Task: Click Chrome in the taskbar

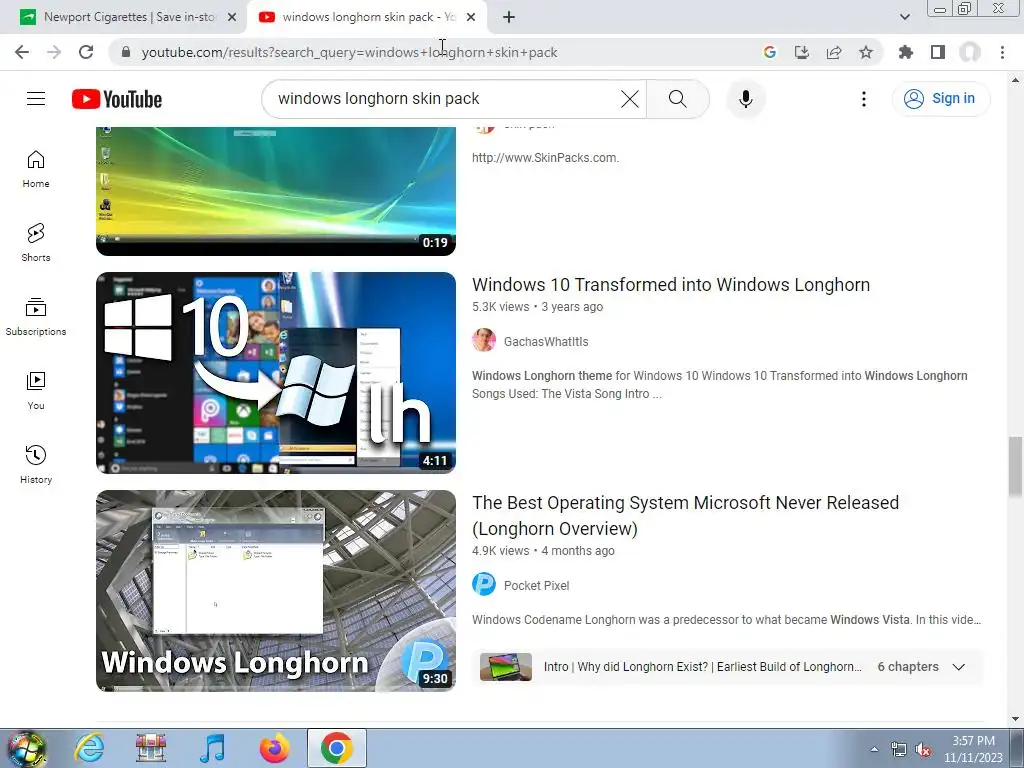Action: pyautogui.click(x=337, y=748)
